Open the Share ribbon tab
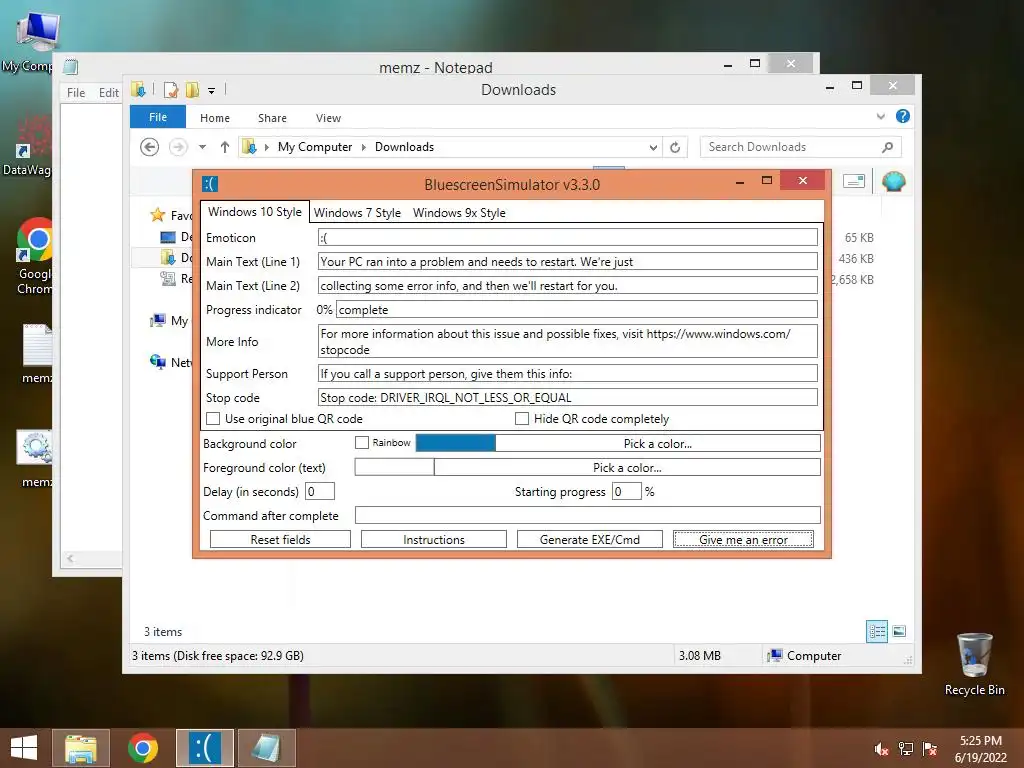 272,118
